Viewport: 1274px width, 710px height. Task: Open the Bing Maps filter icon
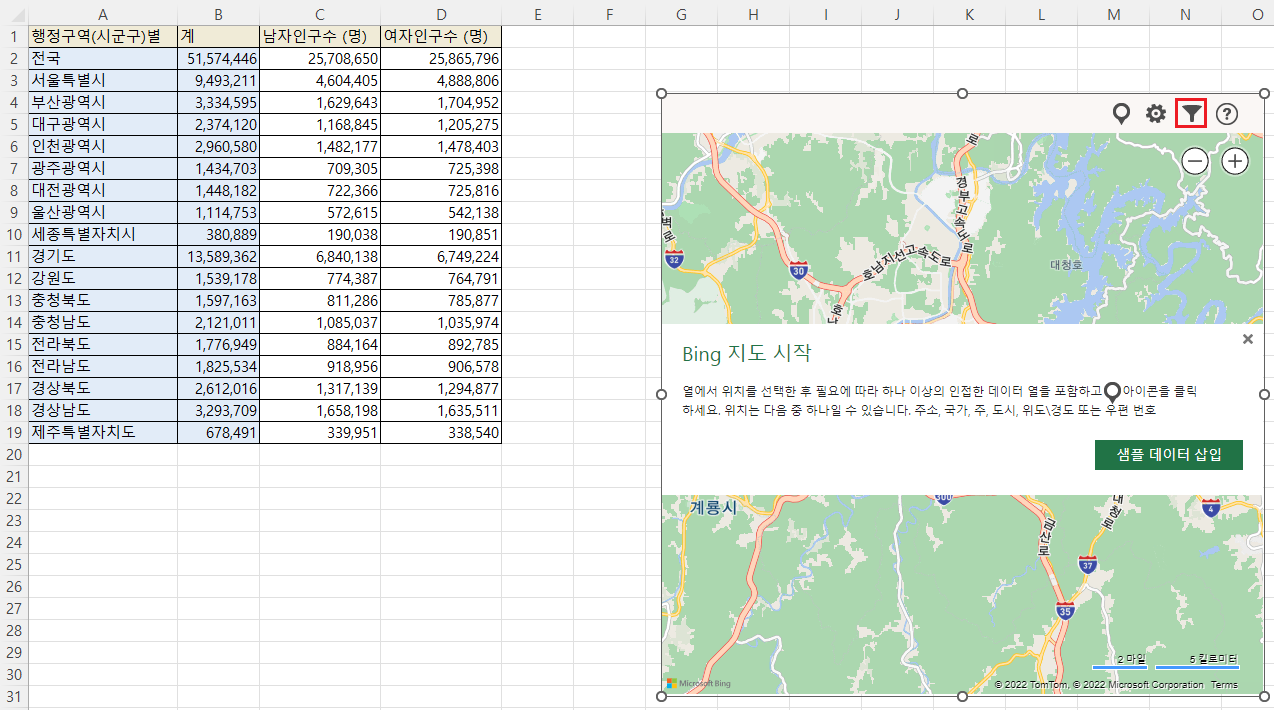[x=1191, y=114]
